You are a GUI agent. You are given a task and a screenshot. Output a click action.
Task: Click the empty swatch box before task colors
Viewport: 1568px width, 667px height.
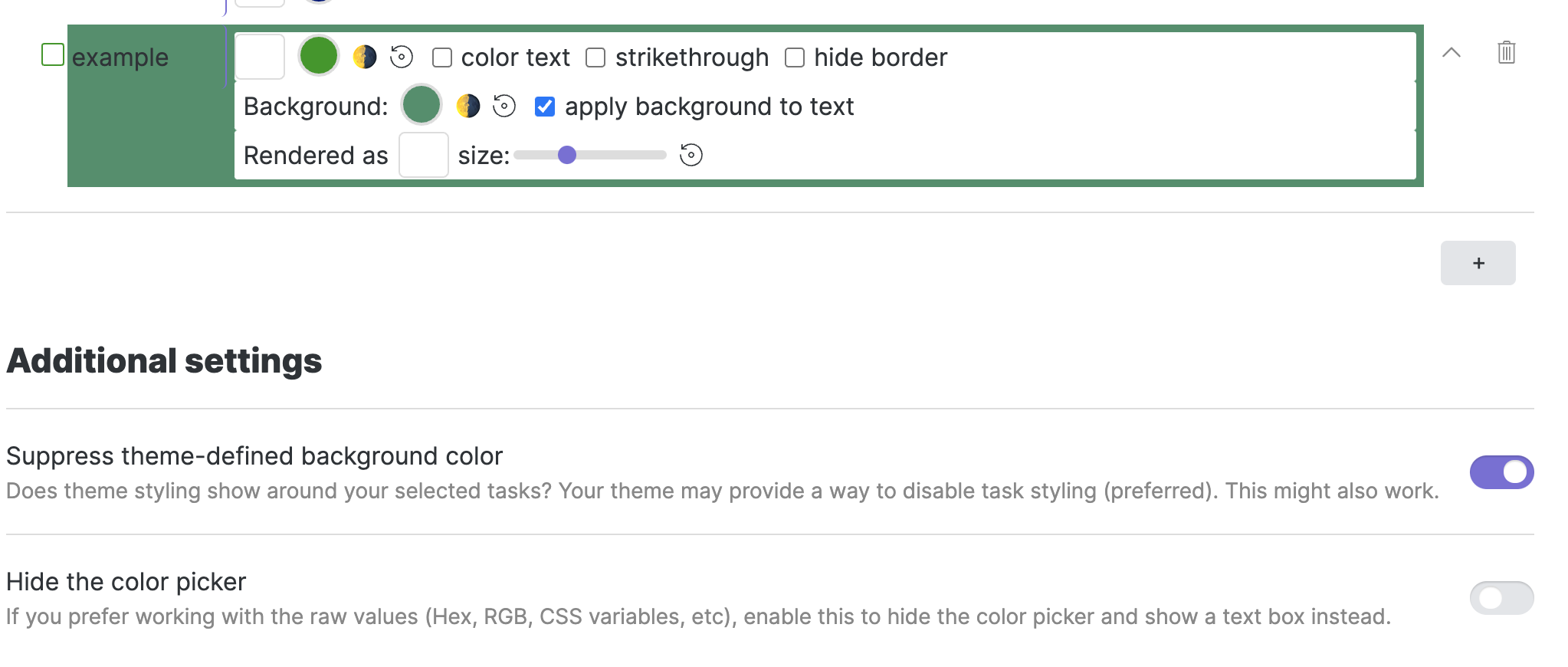pos(259,55)
